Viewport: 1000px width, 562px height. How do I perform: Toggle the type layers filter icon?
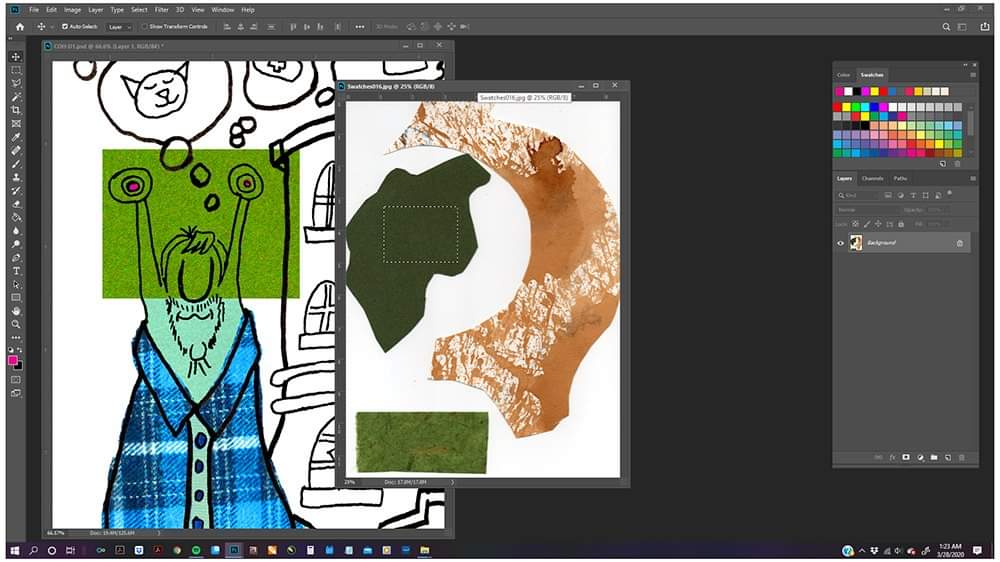[913, 195]
